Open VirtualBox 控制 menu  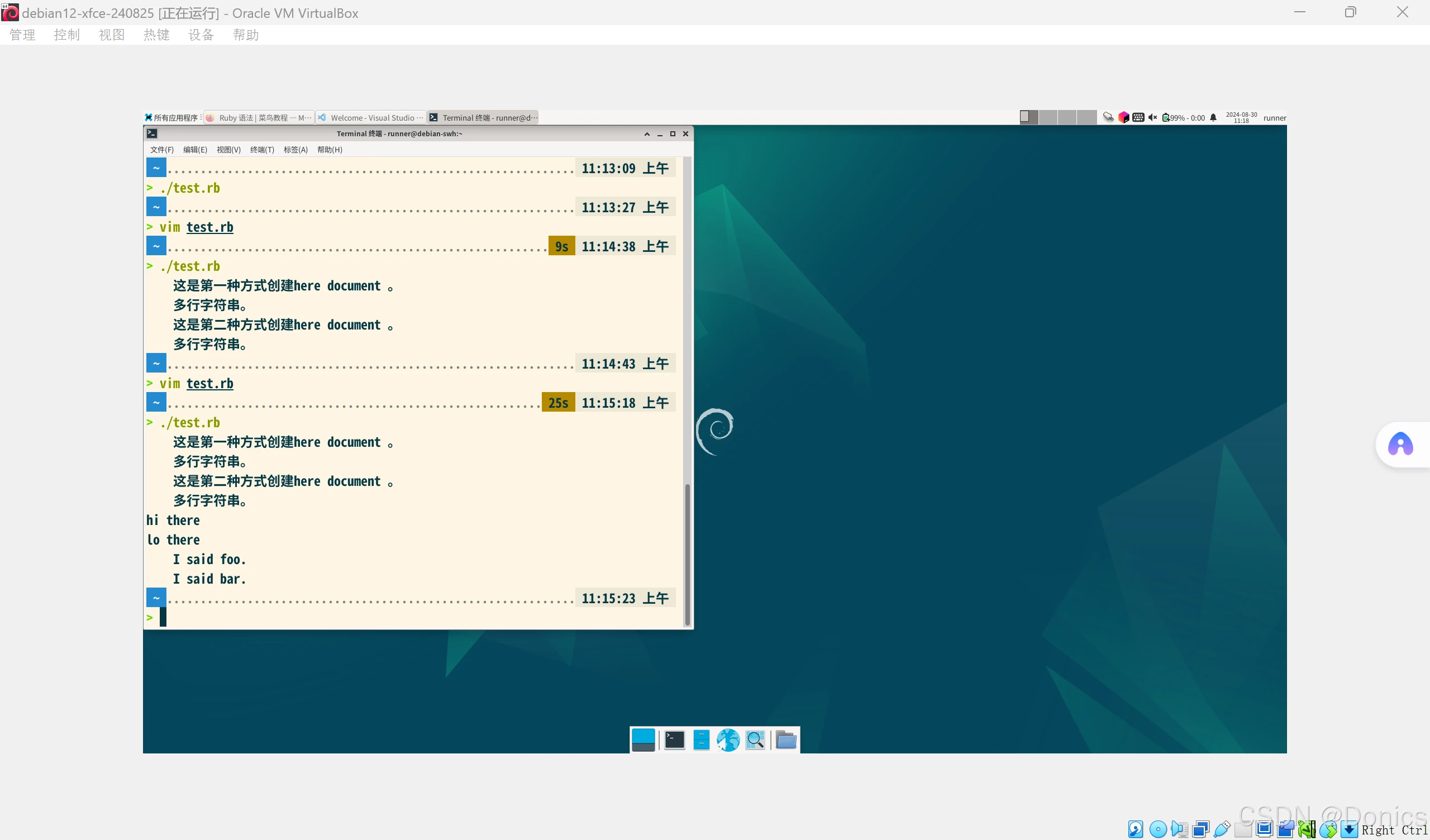point(66,35)
